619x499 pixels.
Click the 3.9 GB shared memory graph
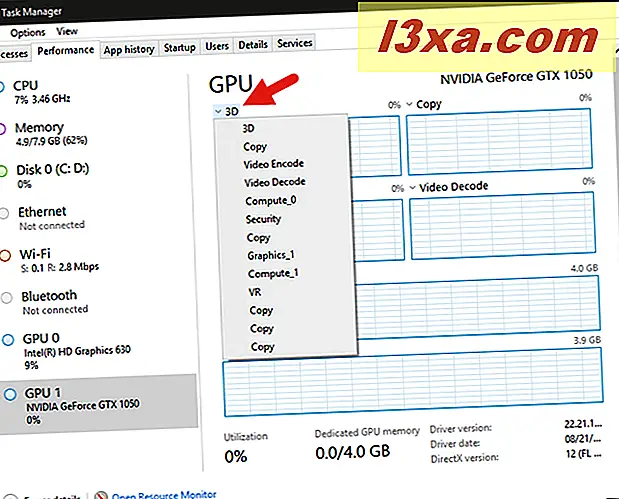tap(413, 383)
